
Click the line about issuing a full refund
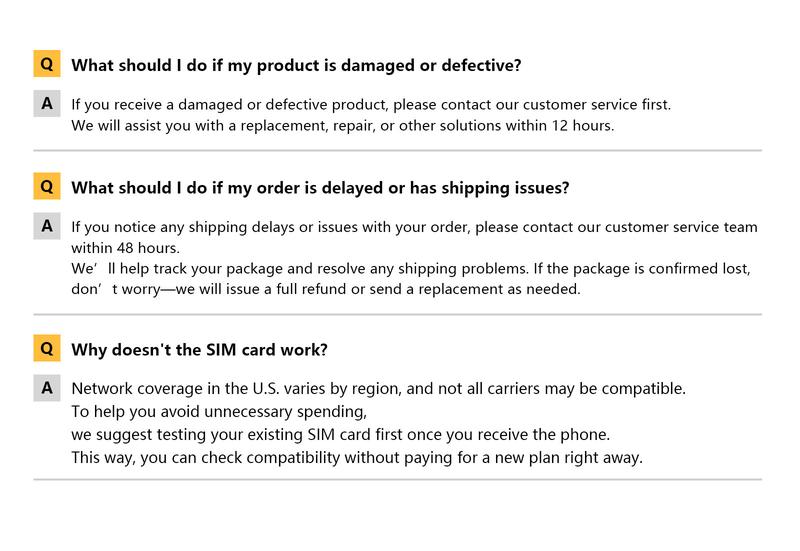click(325, 290)
